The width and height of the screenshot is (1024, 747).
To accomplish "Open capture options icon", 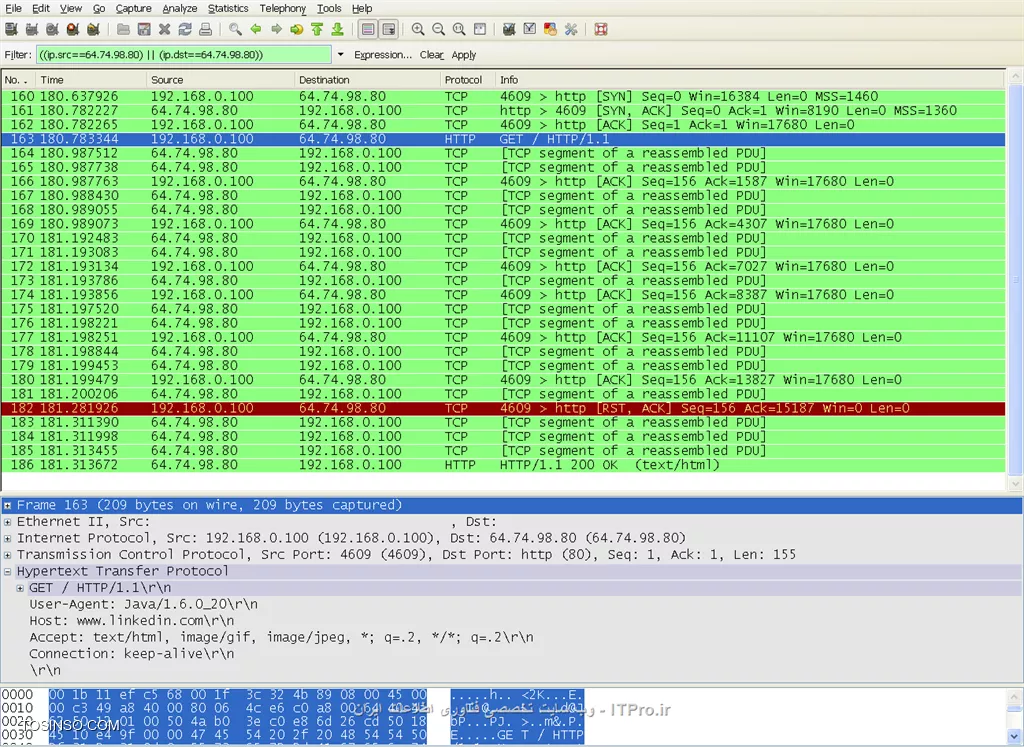I will 32,29.
